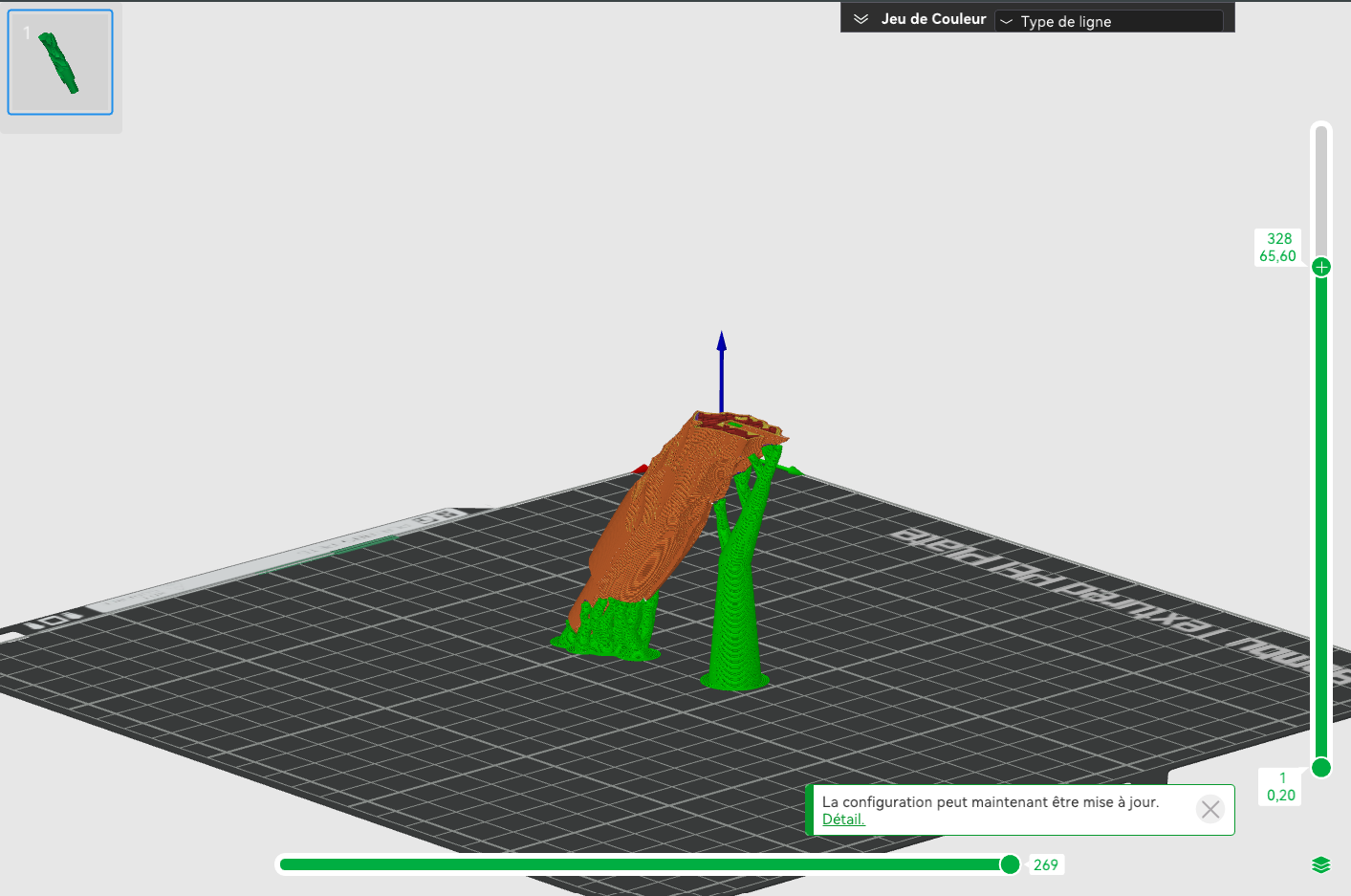The image size is (1351, 896).
Task: Open the Type de ligne dropdown
Action: (1109, 21)
